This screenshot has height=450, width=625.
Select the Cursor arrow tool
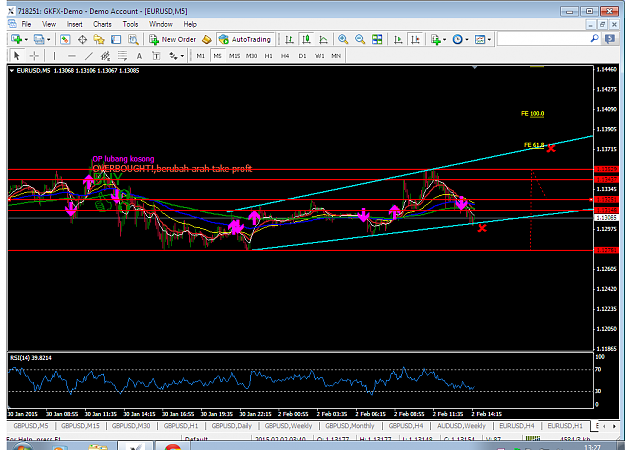17,56
